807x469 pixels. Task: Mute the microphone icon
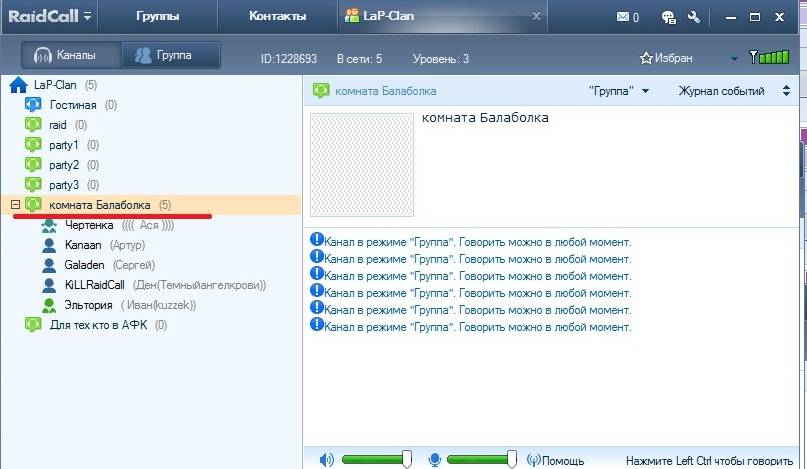435,460
